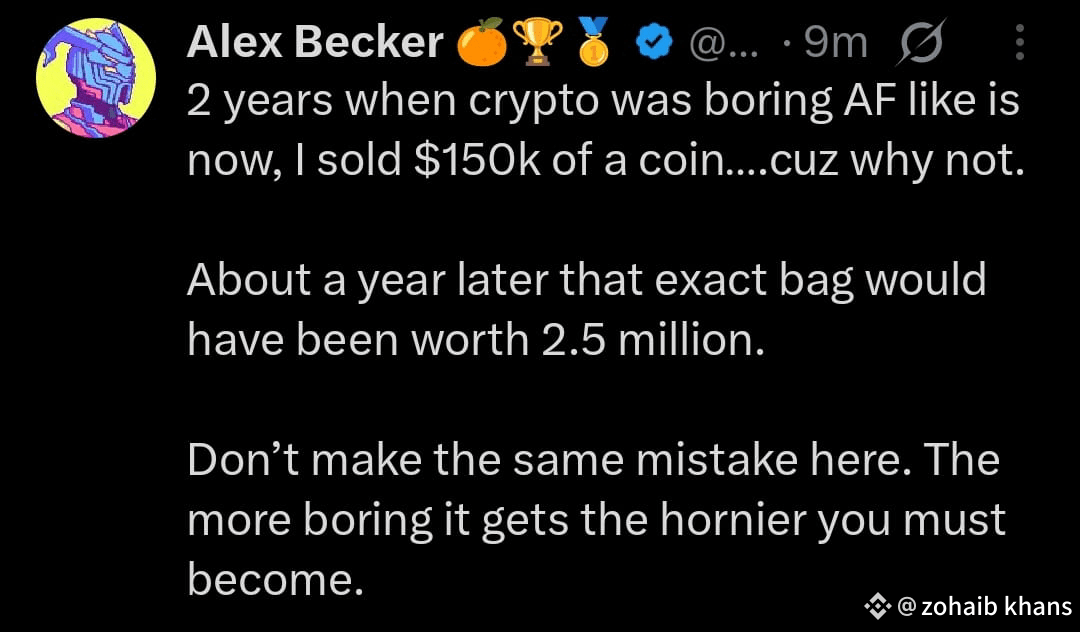The image size is (1080, 632).
Task: Open Alex Becker's profile avatar
Action: pyautogui.click(x=96, y=78)
